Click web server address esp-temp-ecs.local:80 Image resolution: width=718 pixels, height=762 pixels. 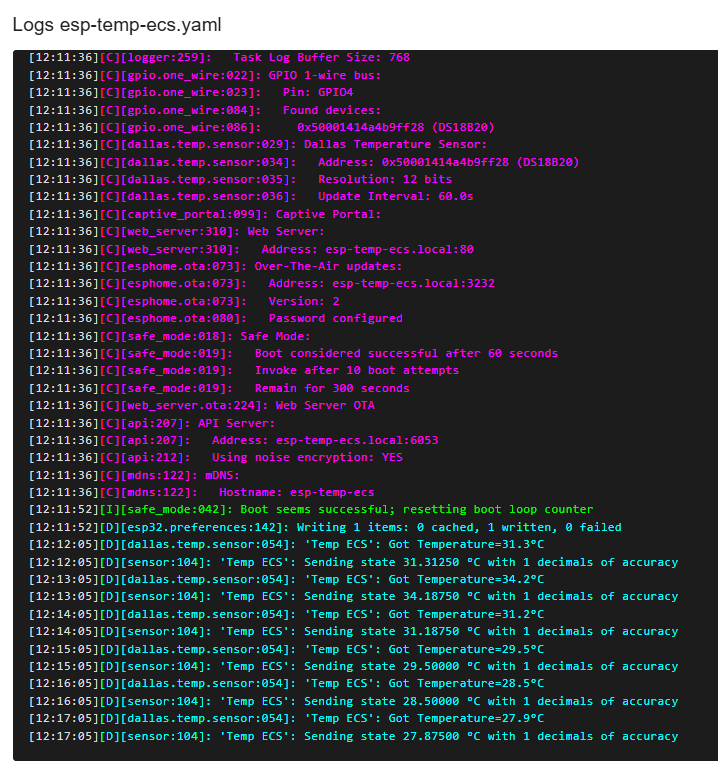tap(251, 249)
